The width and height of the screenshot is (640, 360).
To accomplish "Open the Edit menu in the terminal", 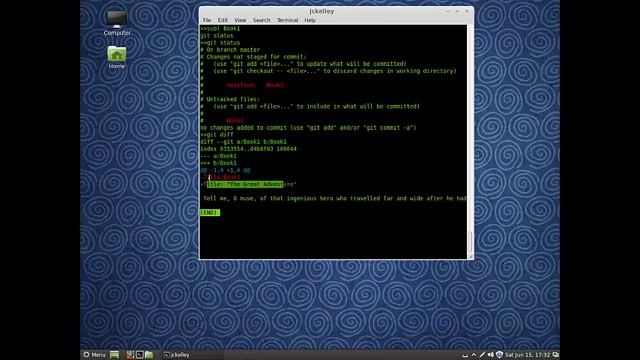I will (222, 20).
